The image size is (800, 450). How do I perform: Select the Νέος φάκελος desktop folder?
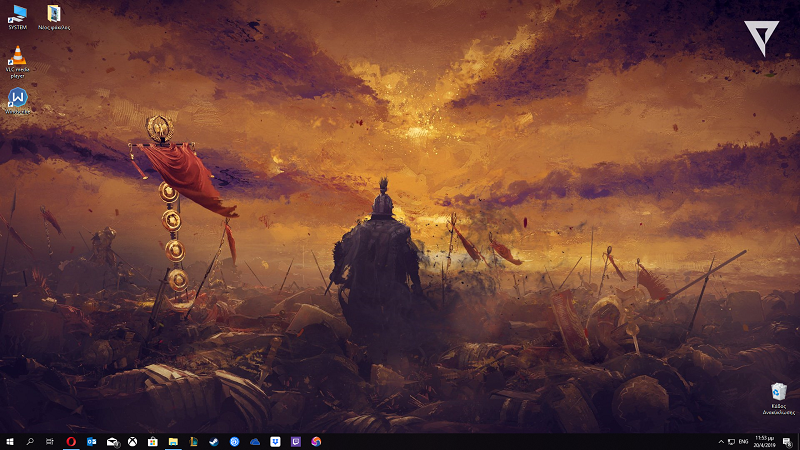pos(54,17)
